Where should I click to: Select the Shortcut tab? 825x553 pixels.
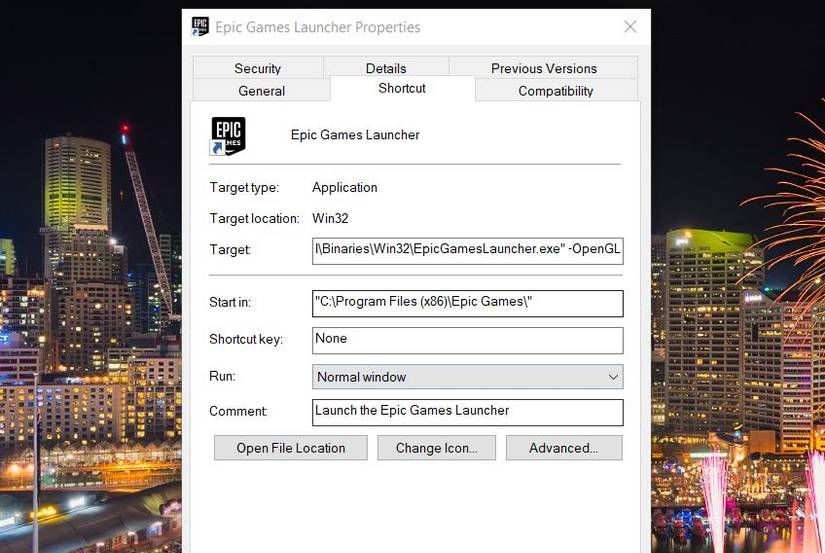402,88
